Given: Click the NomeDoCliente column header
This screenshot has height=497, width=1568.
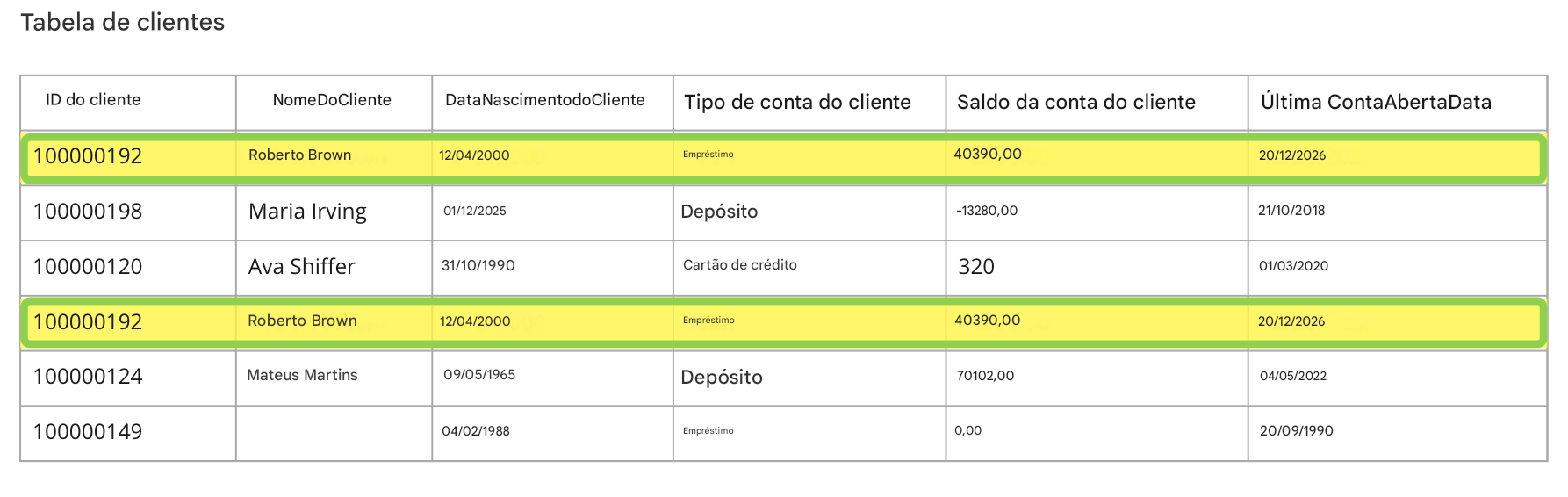Looking at the screenshot, I should [x=332, y=100].
